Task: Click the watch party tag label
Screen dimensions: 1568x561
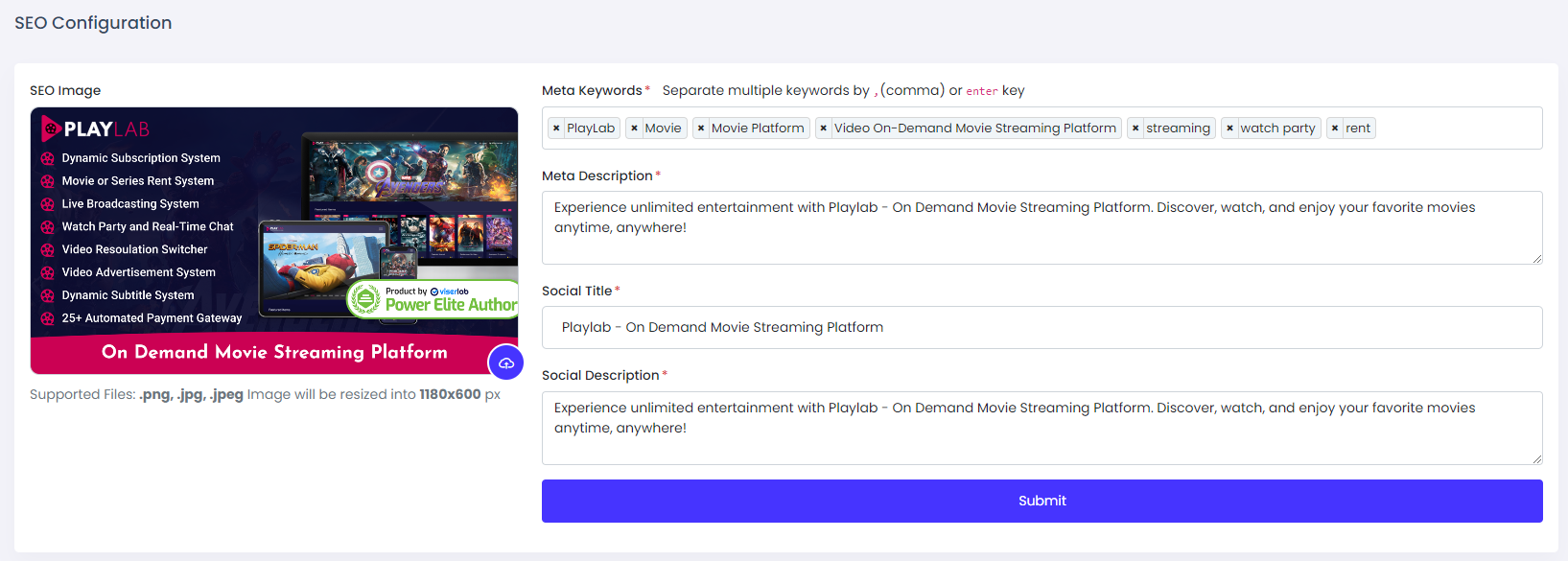Action: coord(1277,129)
